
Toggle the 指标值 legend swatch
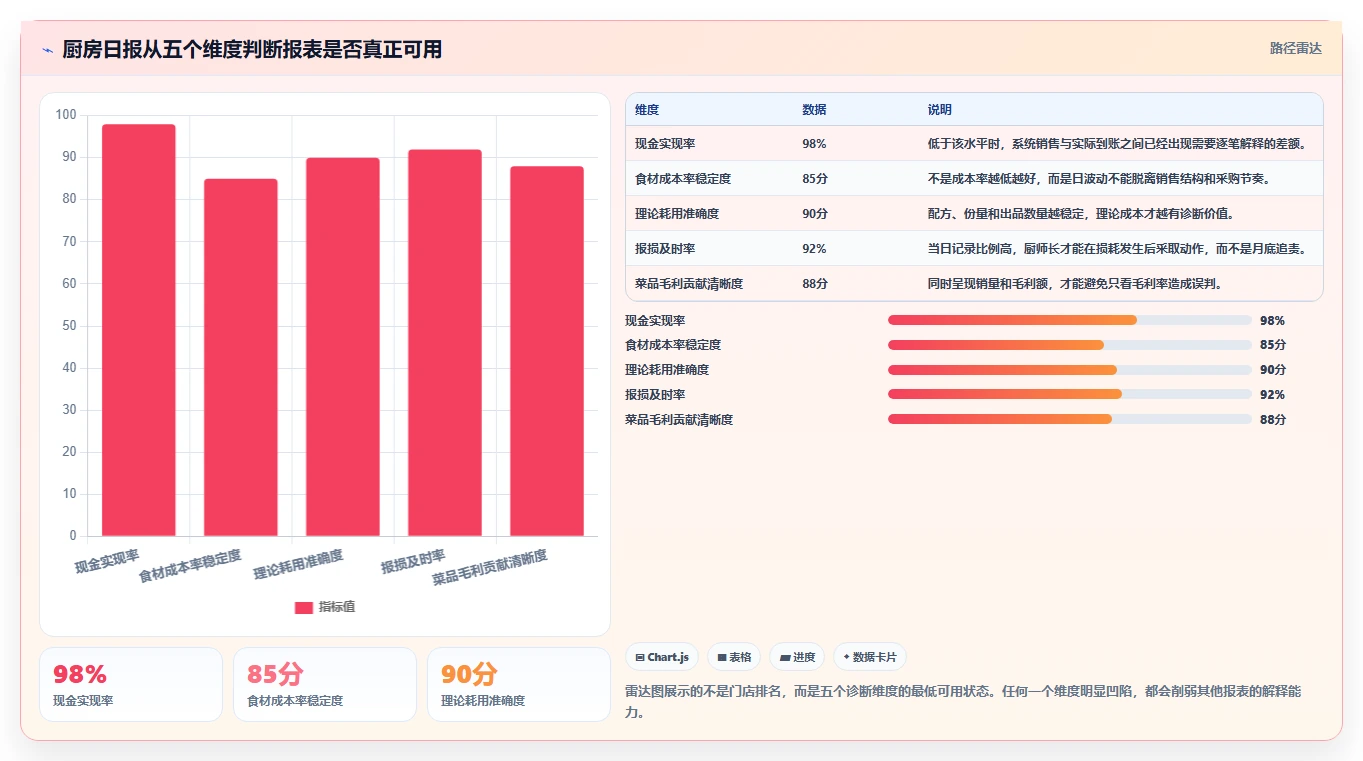point(304,608)
